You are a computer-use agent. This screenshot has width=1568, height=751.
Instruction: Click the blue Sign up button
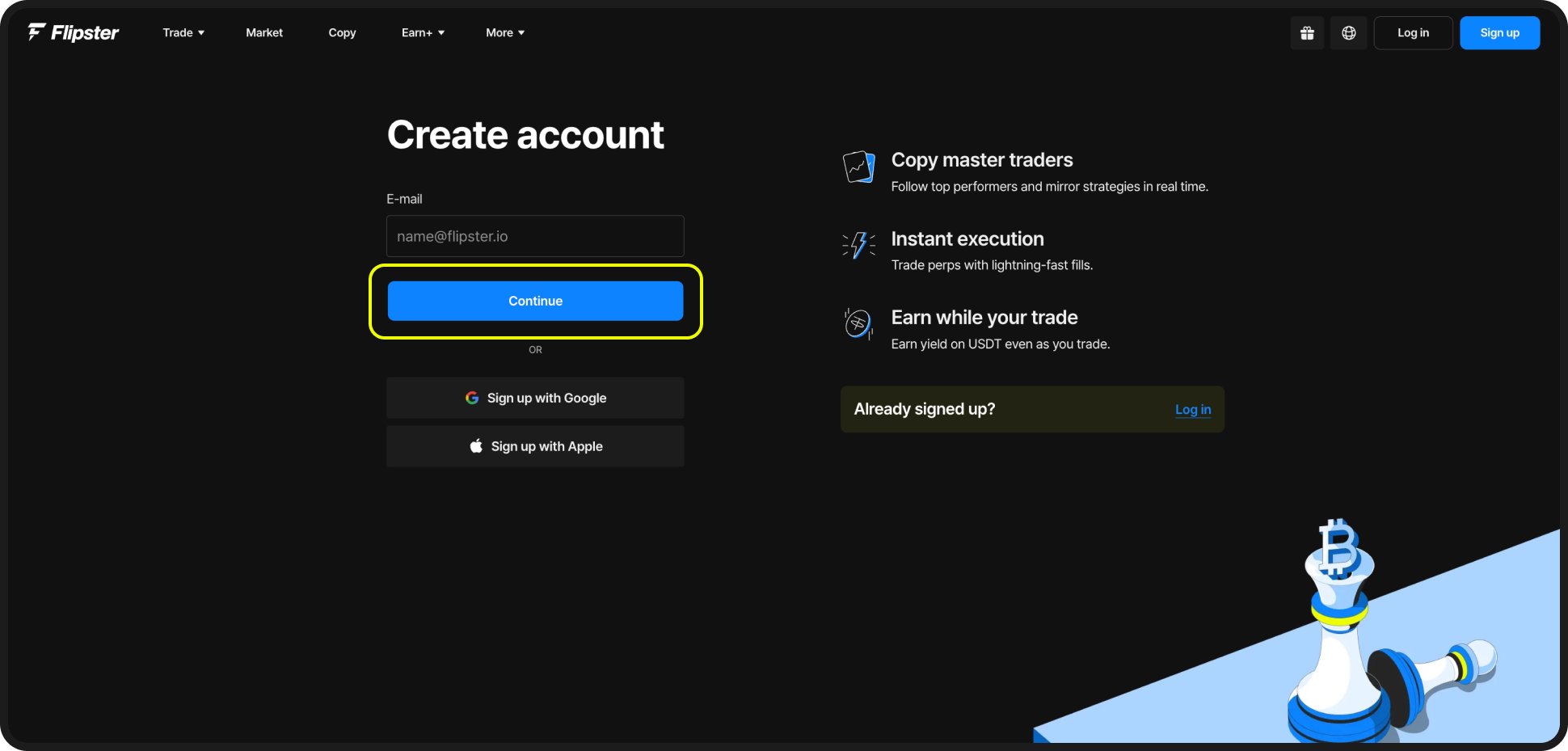click(x=1499, y=33)
